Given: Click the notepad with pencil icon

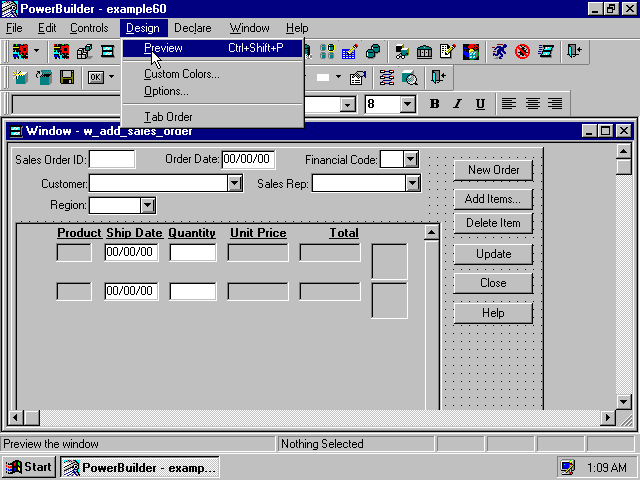Looking at the screenshot, I should click(447, 51).
